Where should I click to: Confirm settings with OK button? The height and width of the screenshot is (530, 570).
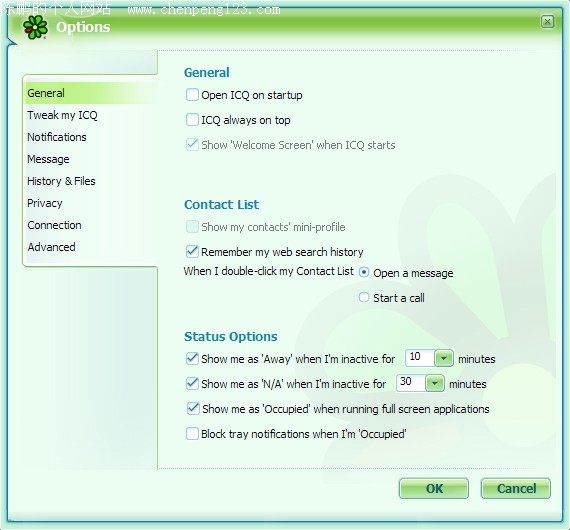434,489
